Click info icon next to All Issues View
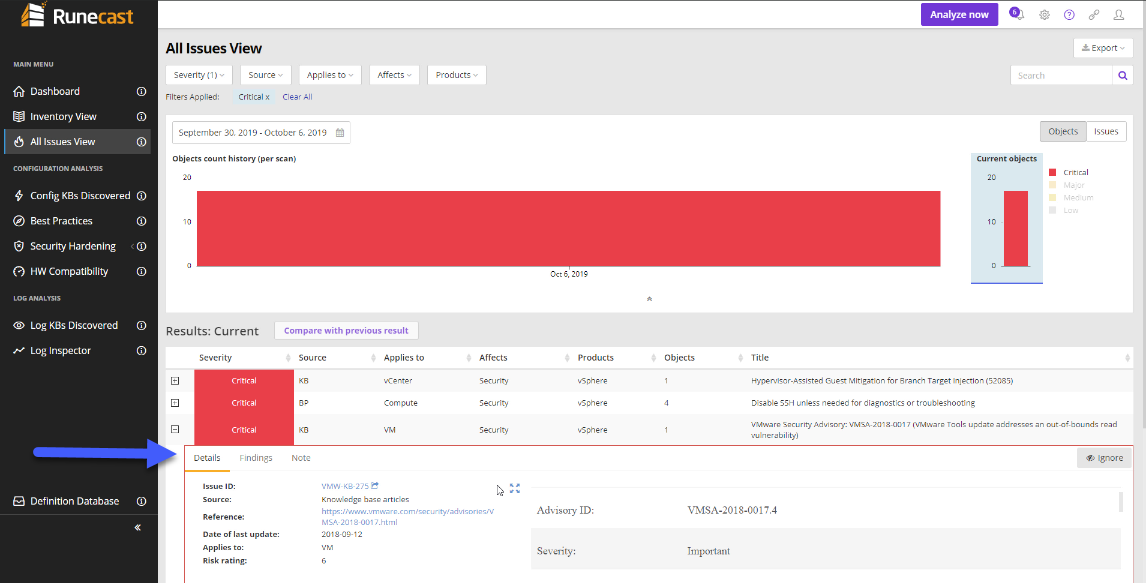 [x=142, y=142]
